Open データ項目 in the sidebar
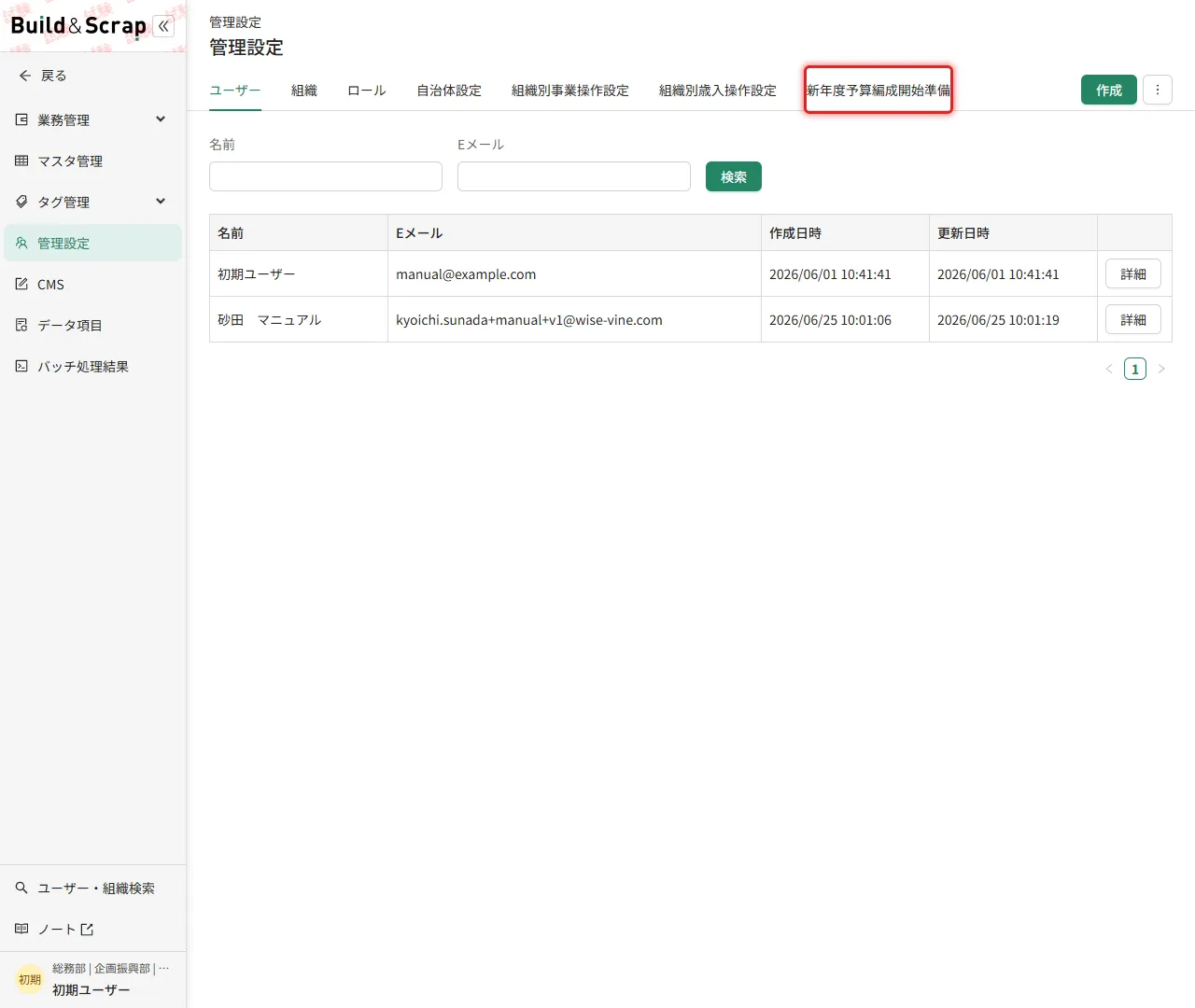Viewport: 1195px width, 1008px height. click(92, 325)
